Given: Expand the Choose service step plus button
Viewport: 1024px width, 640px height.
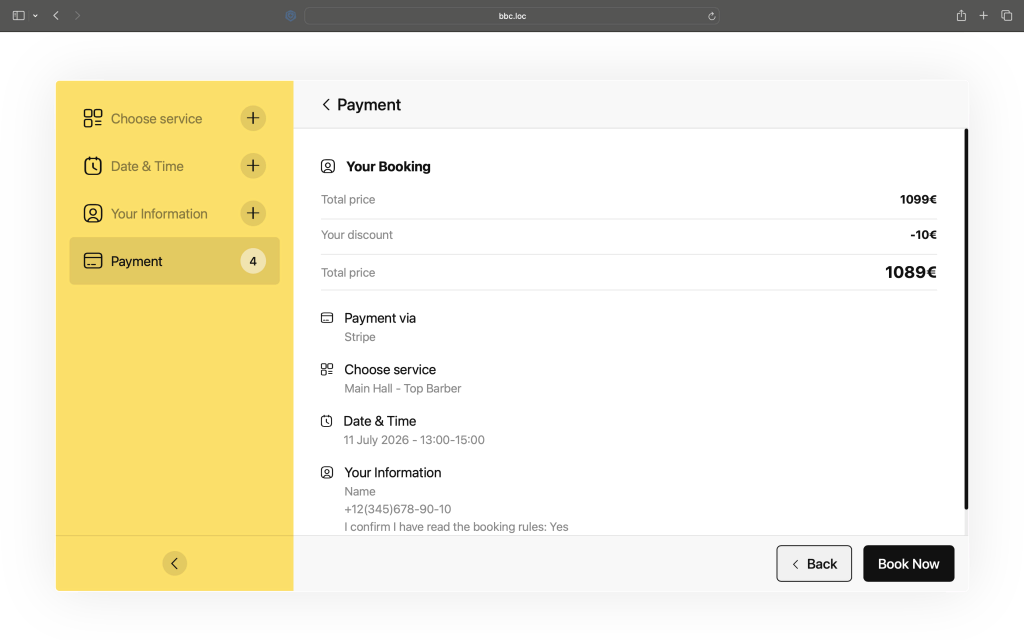Looking at the screenshot, I should coord(253,118).
